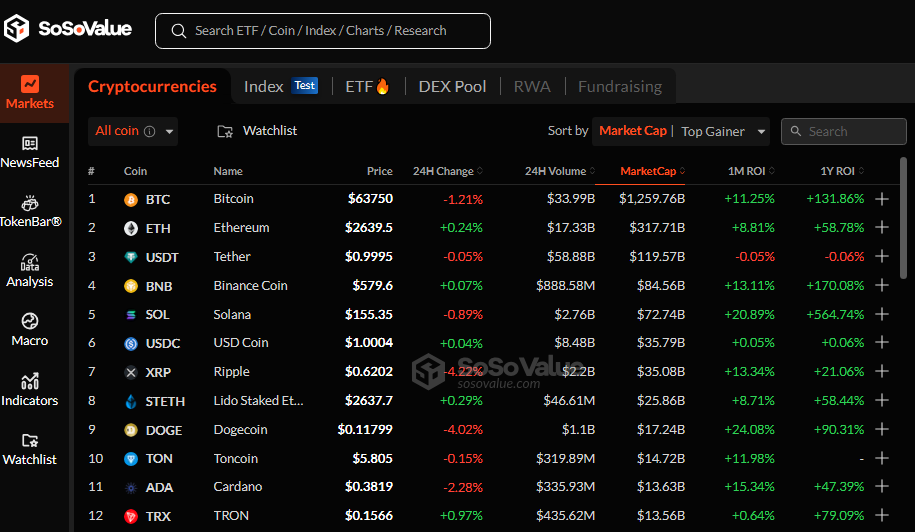
Task: Add Cardano to watchlist with plus icon
Action: (882, 486)
